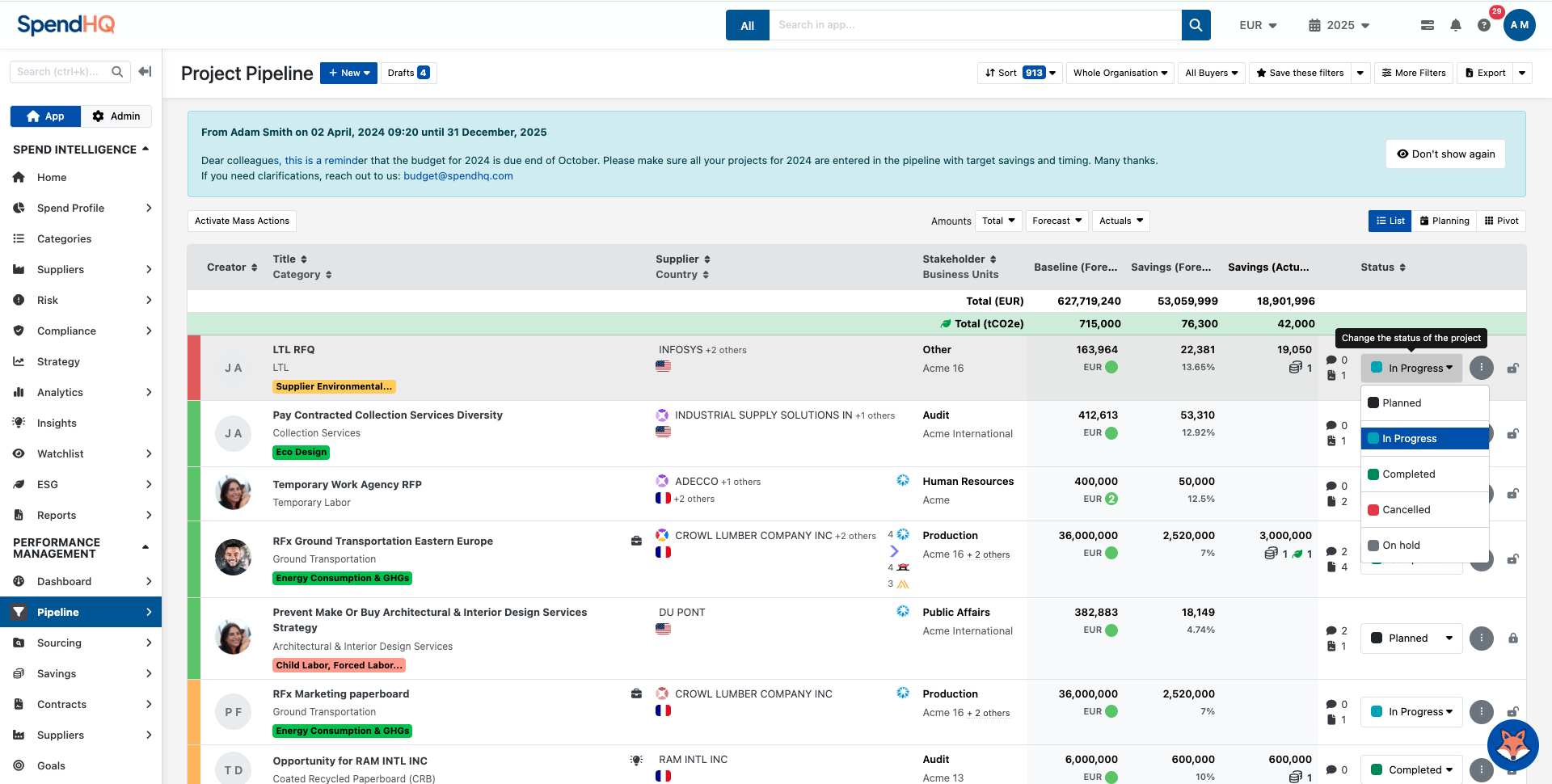1552x784 pixels.
Task: Open the EUR currency dropdown
Action: 1258,25
